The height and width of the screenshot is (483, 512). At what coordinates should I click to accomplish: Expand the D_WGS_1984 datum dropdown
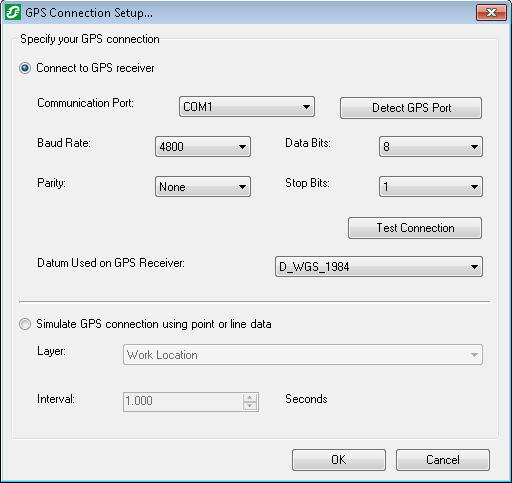pyautogui.click(x=379, y=267)
